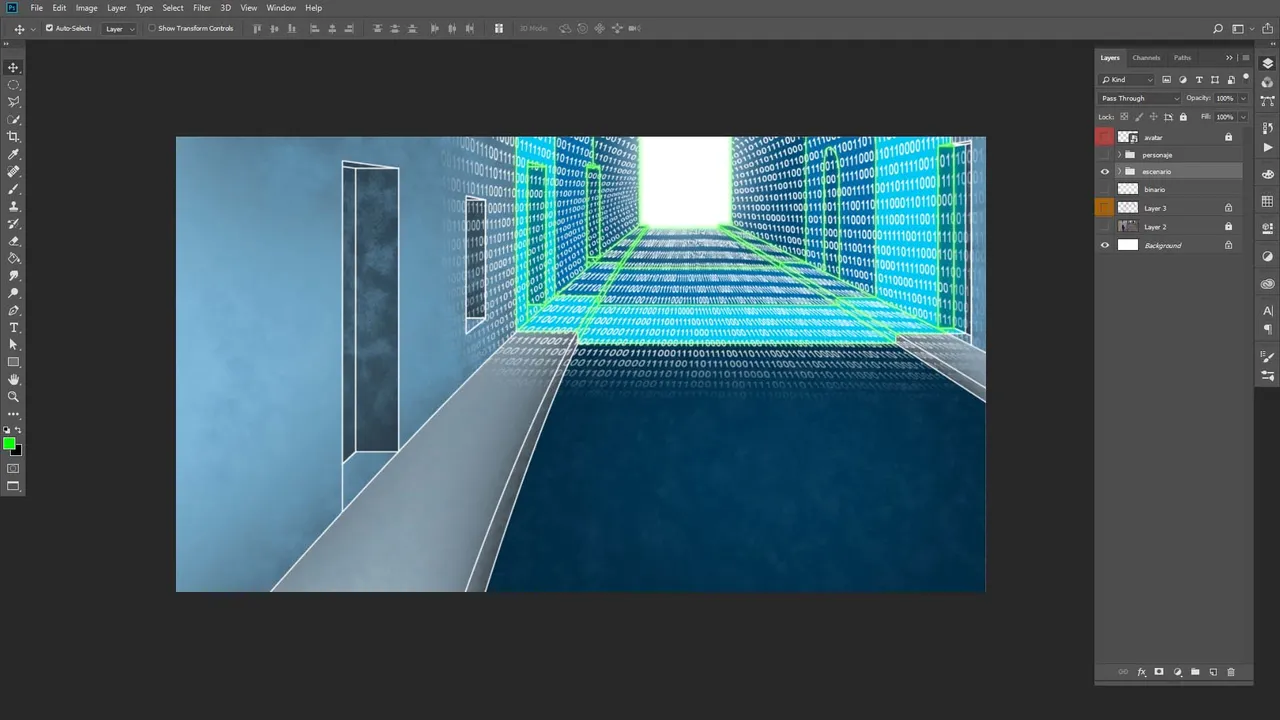Select the Elliptical Marquee tool
This screenshot has width=1280, height=720.
13,85
